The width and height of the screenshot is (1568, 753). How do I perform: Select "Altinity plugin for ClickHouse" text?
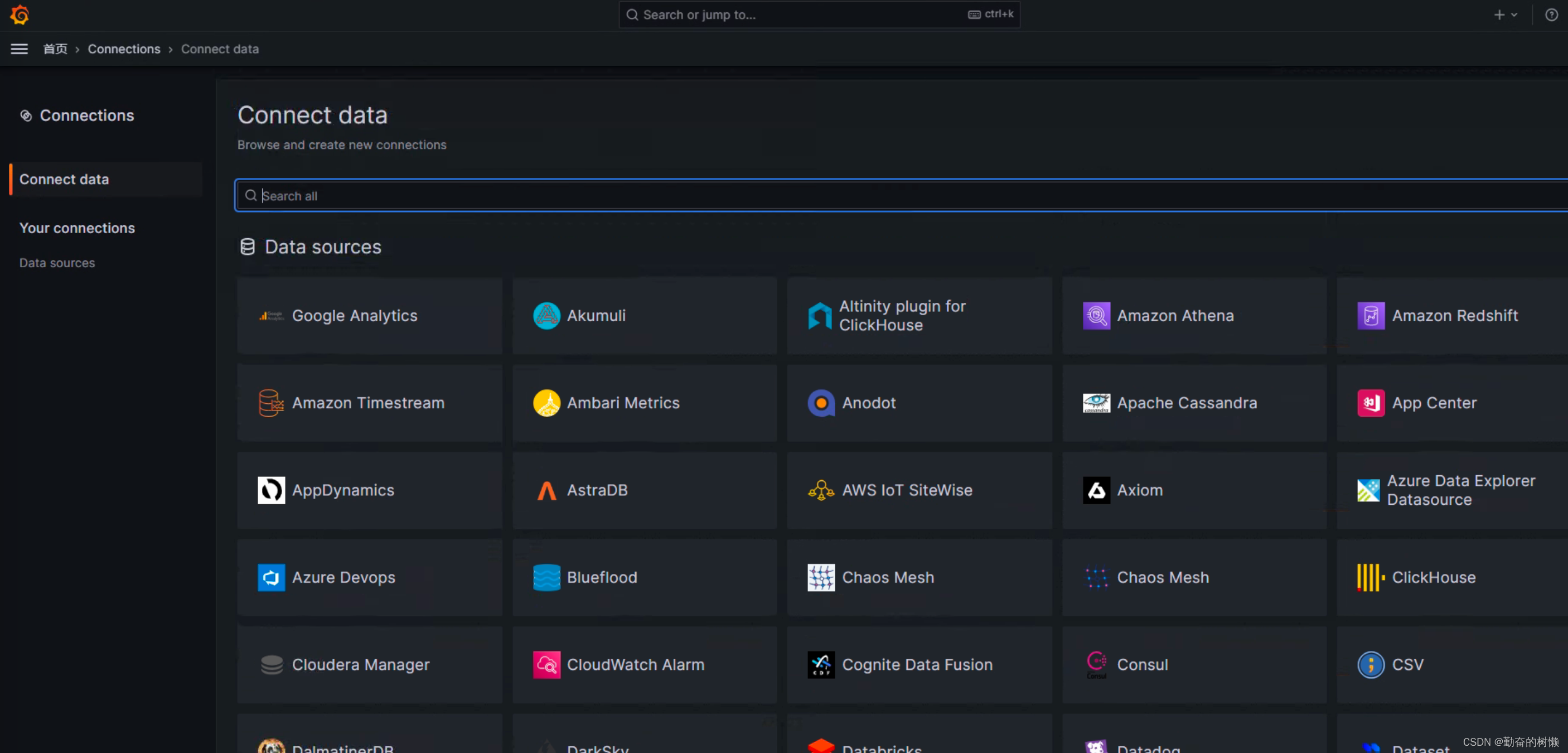(902, 316)
